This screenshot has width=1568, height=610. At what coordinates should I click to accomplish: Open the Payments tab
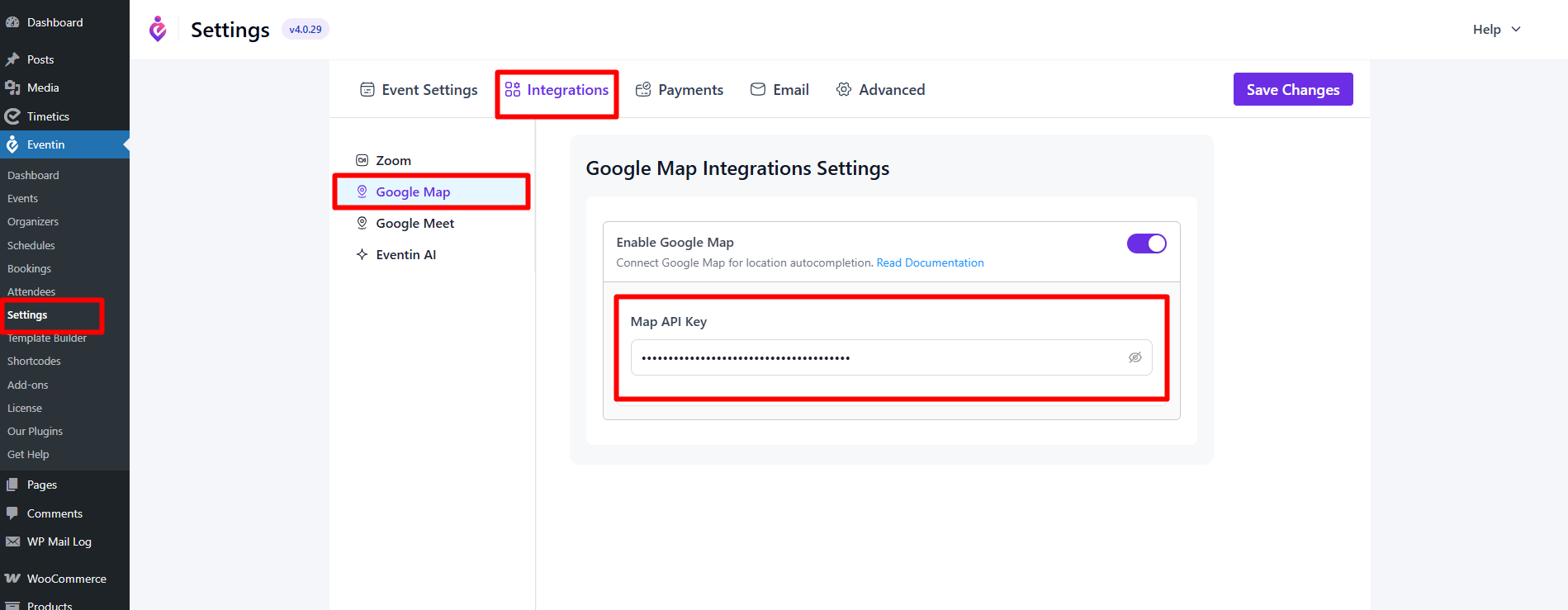680,89
